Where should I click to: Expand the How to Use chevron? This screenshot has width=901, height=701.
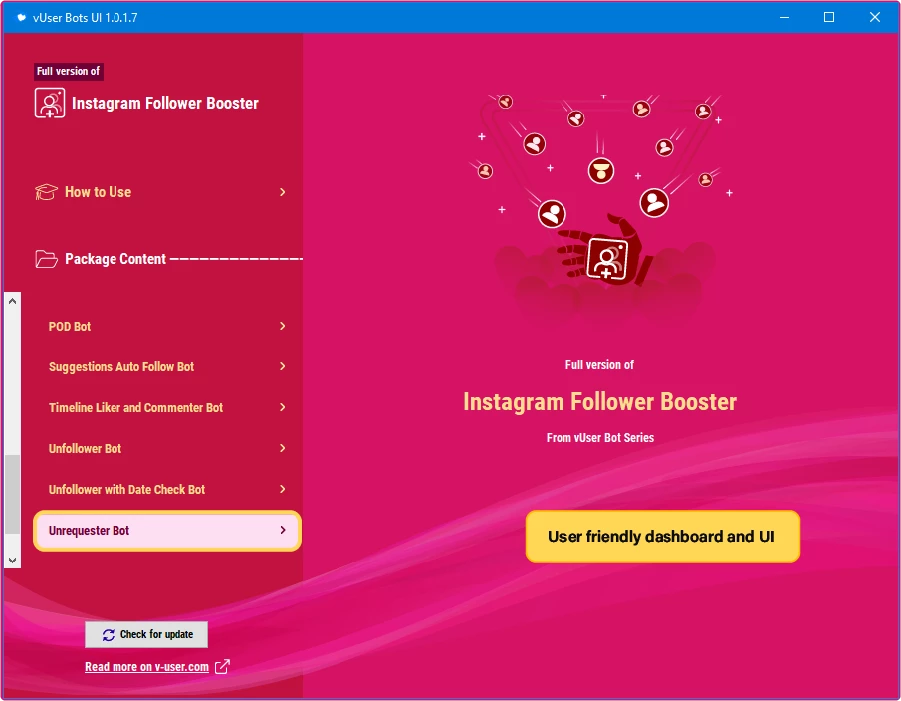pyautogui.click(x=283, y=192)
